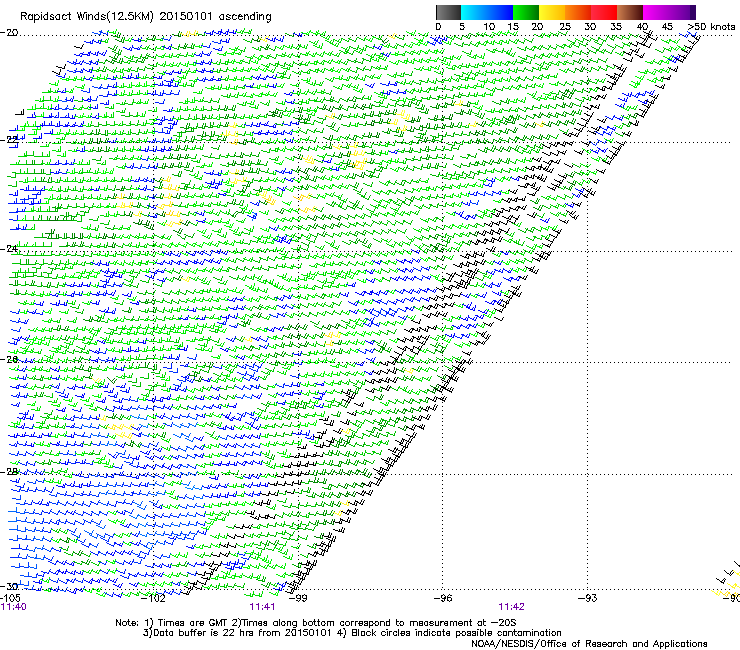
Task: Click the -96 longitude axis label
Action: [443, 598]
